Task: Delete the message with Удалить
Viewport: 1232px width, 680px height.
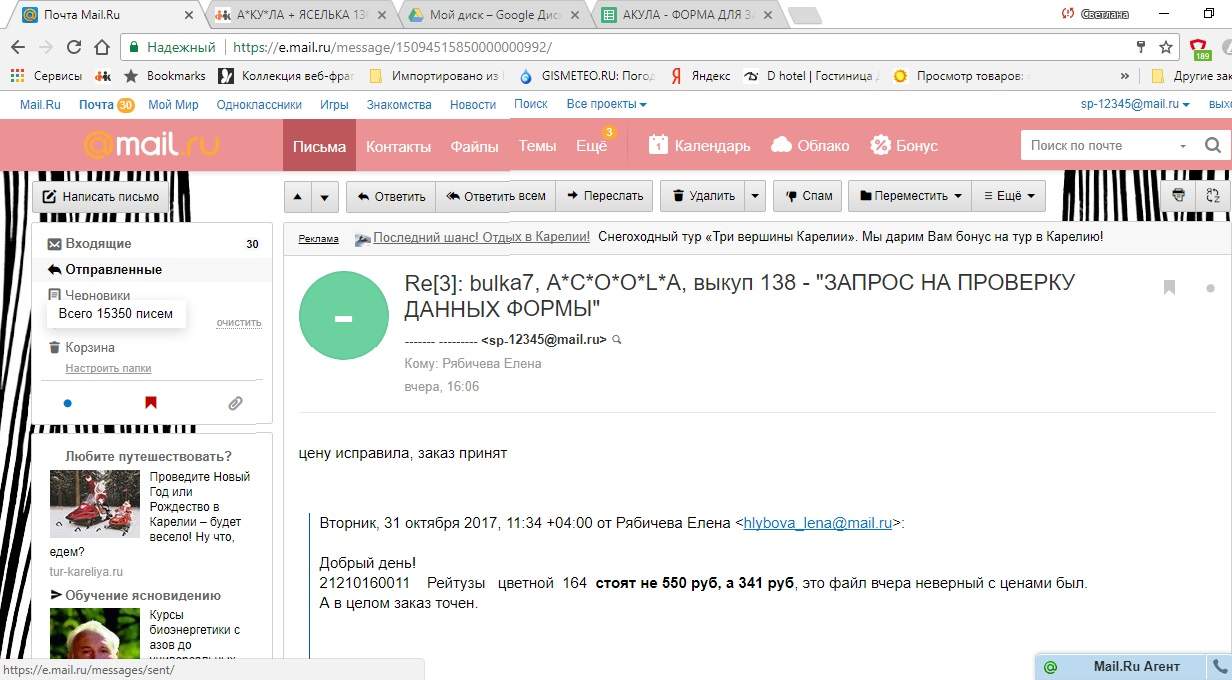Action: point(703,196)
